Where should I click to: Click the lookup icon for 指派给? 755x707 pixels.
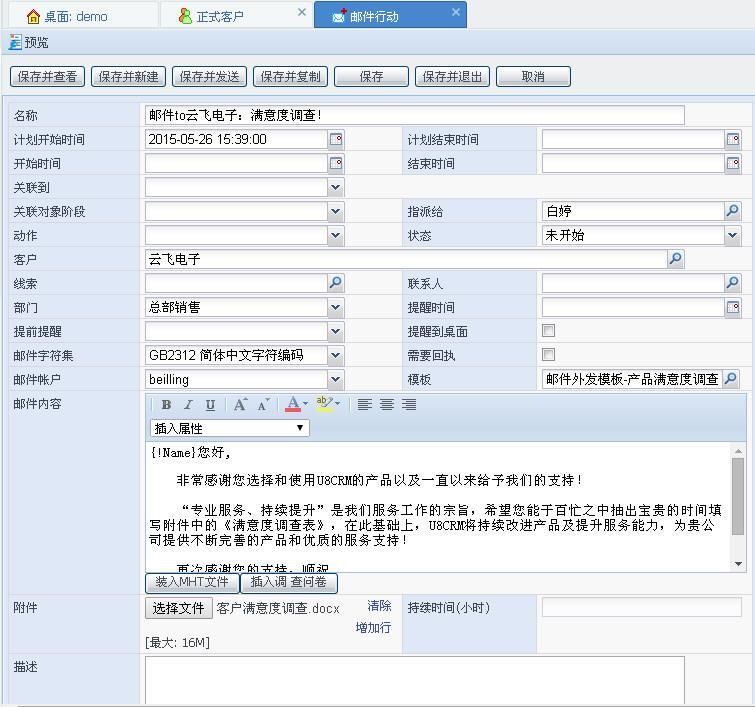tap(732, 211)
